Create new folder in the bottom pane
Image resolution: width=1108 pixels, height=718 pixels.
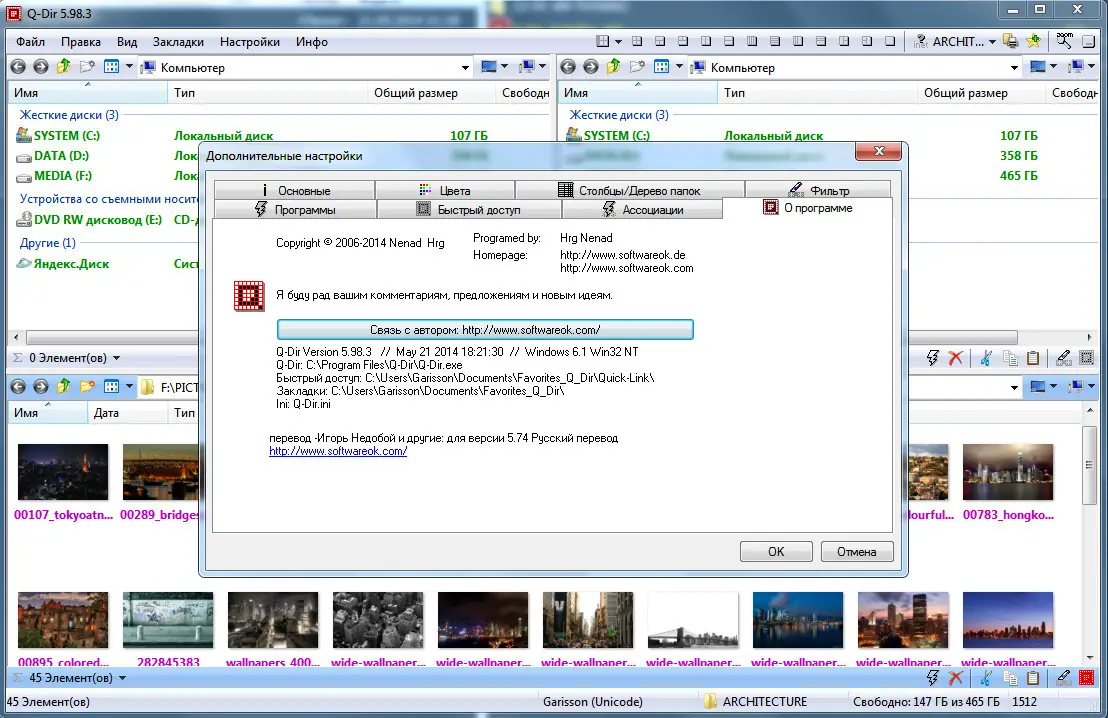87,386
